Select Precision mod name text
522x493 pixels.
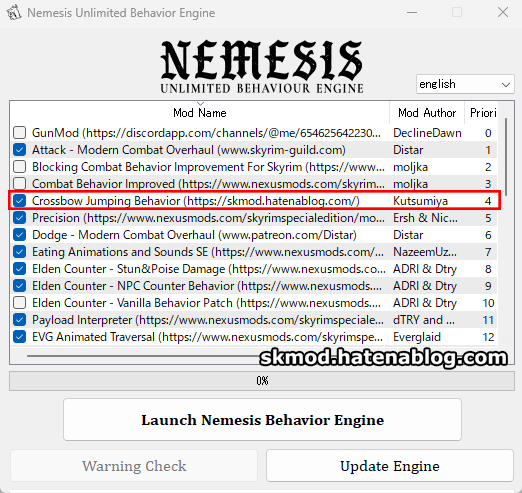click(x=208, y=218)
